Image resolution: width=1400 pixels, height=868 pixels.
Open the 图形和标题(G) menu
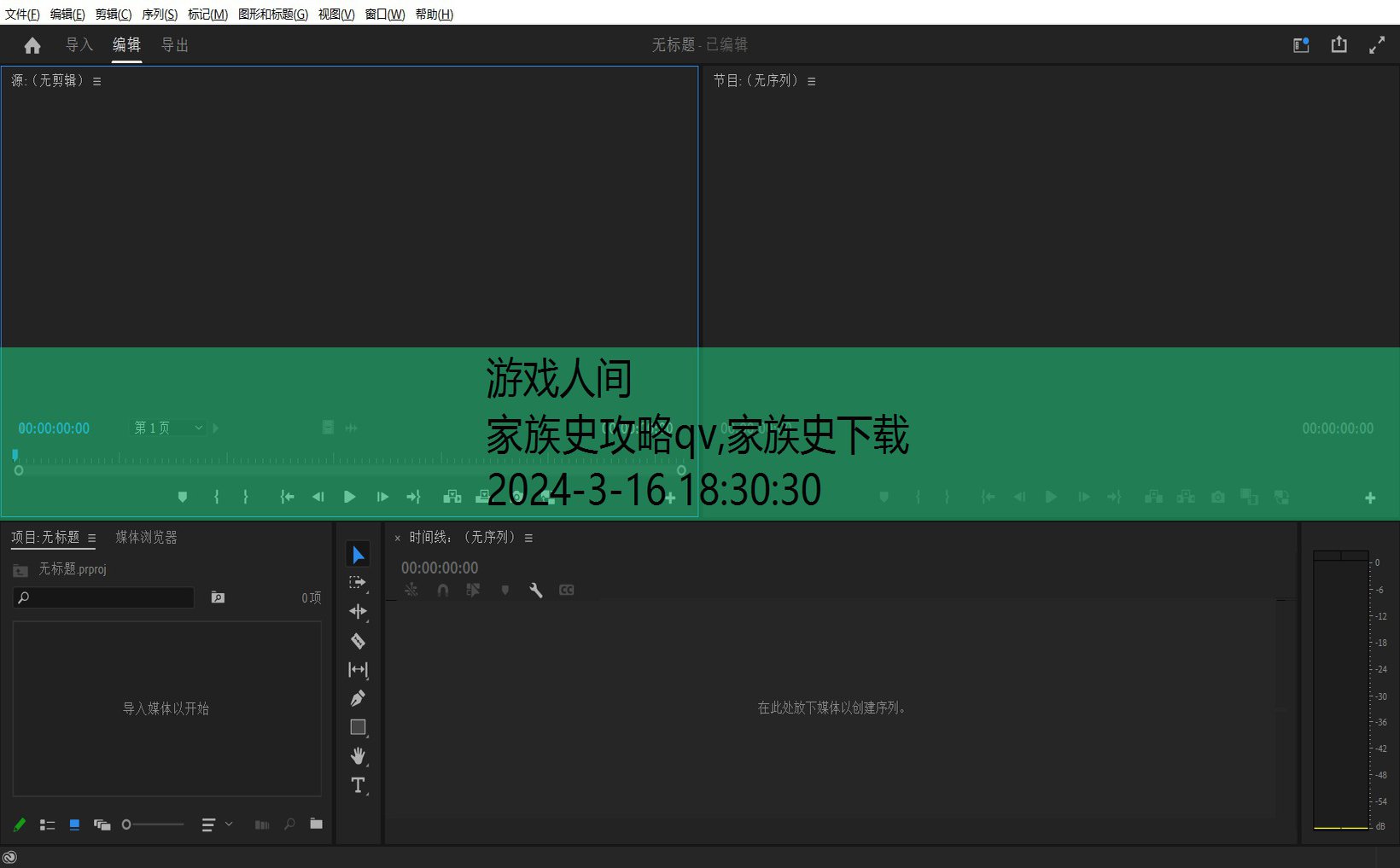click(x=273, y=14)
